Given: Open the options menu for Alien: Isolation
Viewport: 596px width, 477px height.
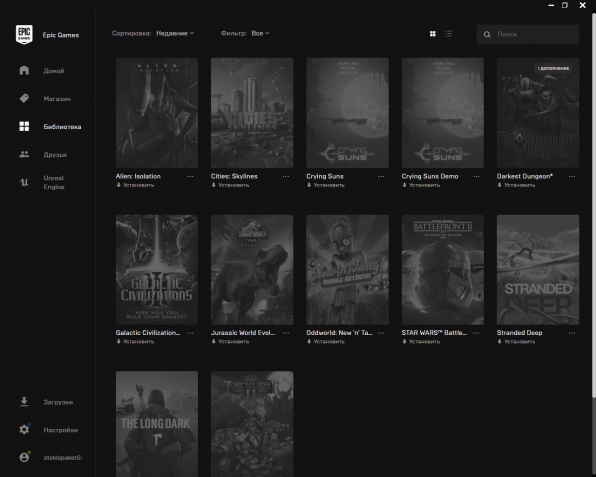Looking at the screenshot, I should click(190, 176).
